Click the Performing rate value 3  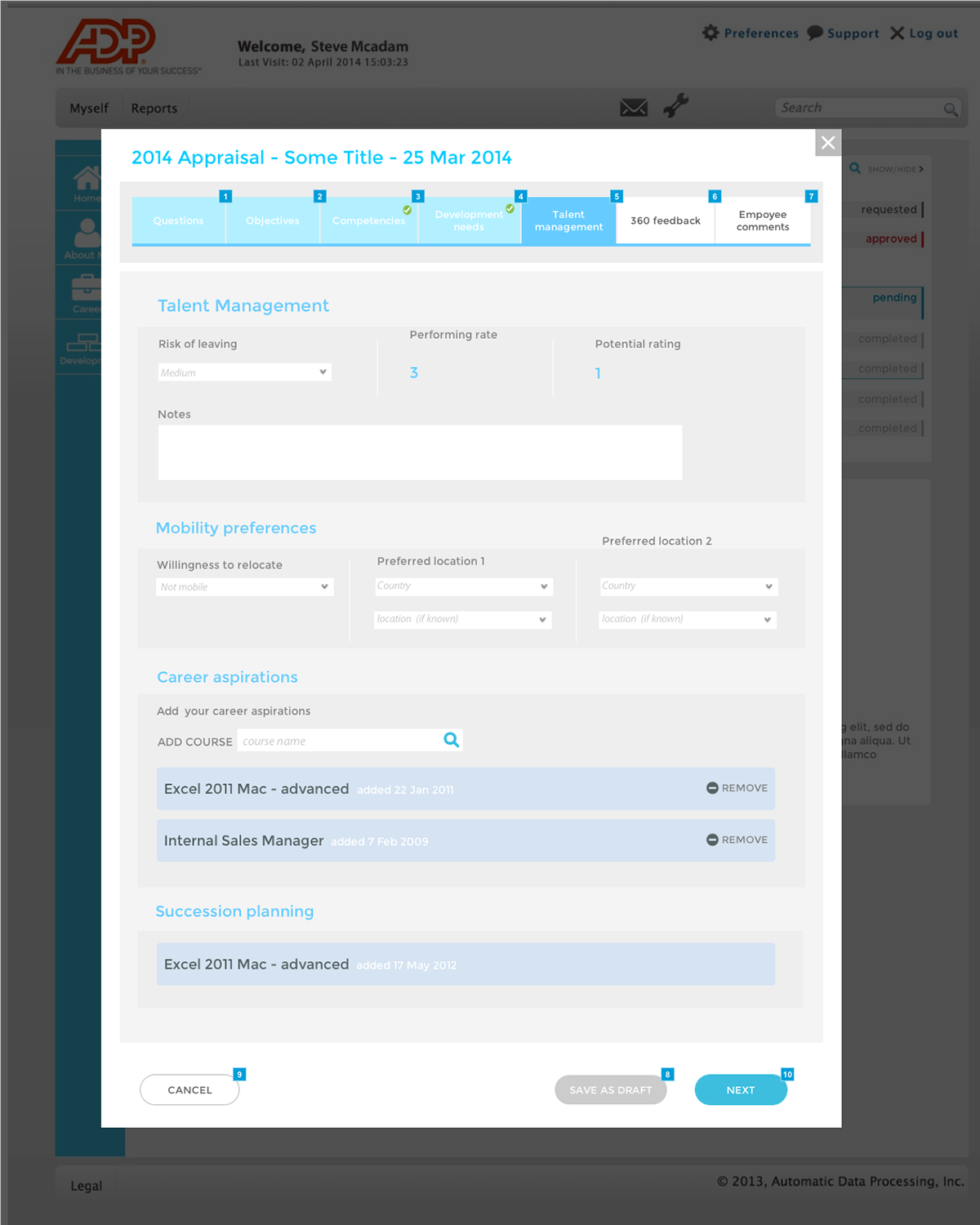point(414,372)
